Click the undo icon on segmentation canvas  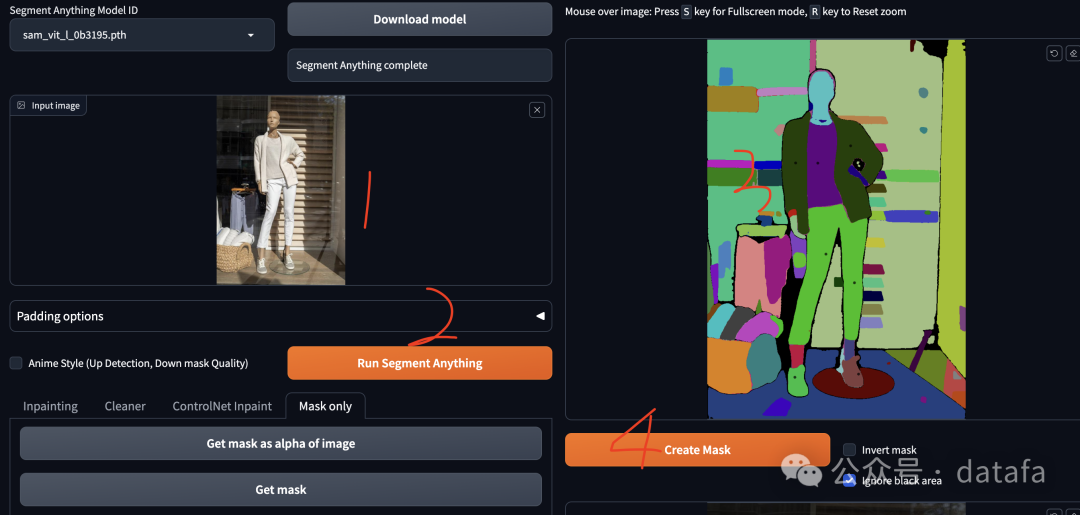(x=1054, y=54)
